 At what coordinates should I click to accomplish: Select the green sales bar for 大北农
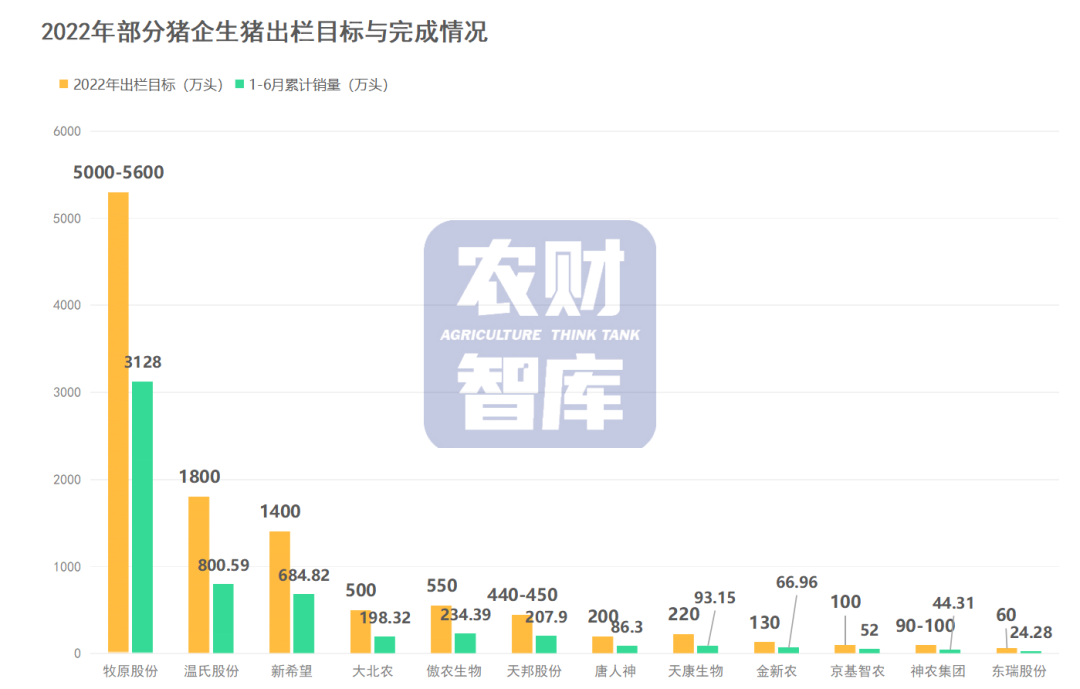384,644
